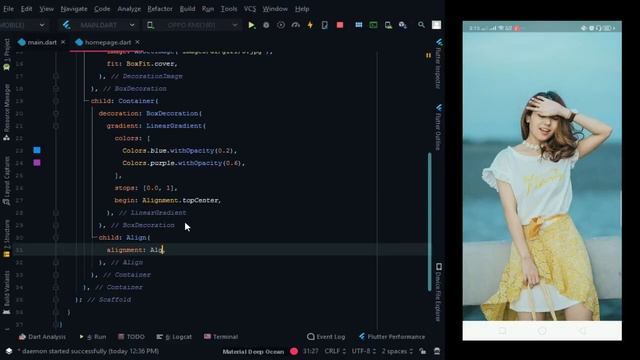Open the Search Everywhere magnifier icon
This screenshot has height=360, width=640.
[x=421, y=25]
